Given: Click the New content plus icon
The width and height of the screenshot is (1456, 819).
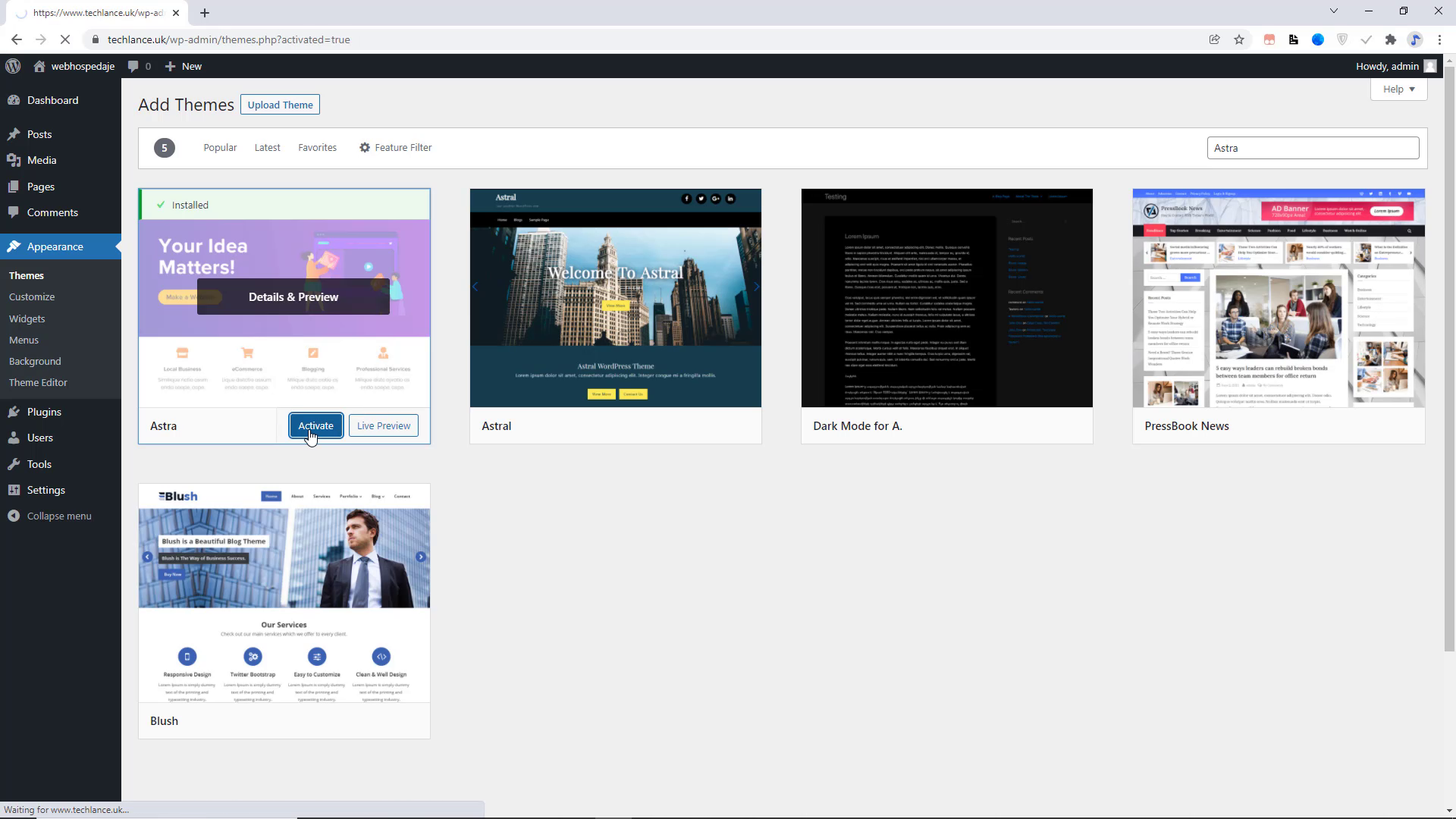Looking at the screenshot, I should pyautogui.click(x=171, y=66).
